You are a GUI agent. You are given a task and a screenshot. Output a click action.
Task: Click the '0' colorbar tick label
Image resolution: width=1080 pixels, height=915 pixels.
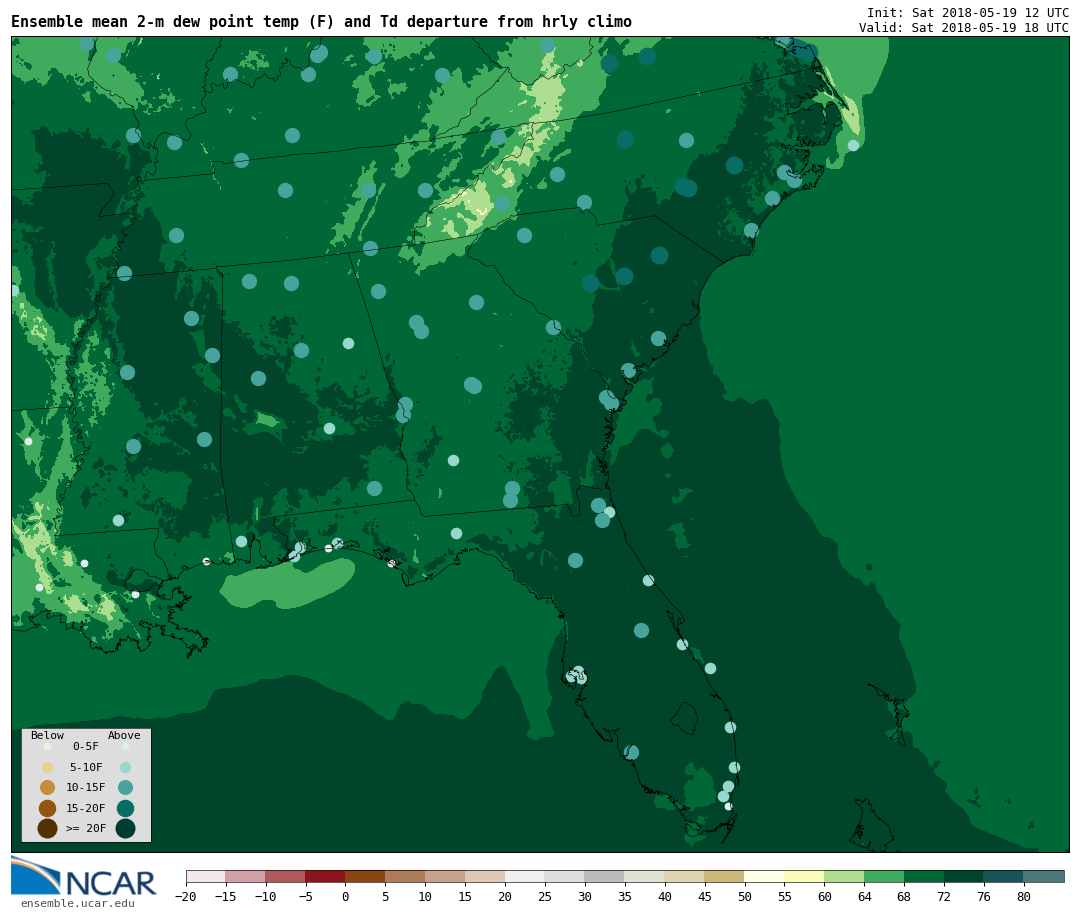point(346,896)
